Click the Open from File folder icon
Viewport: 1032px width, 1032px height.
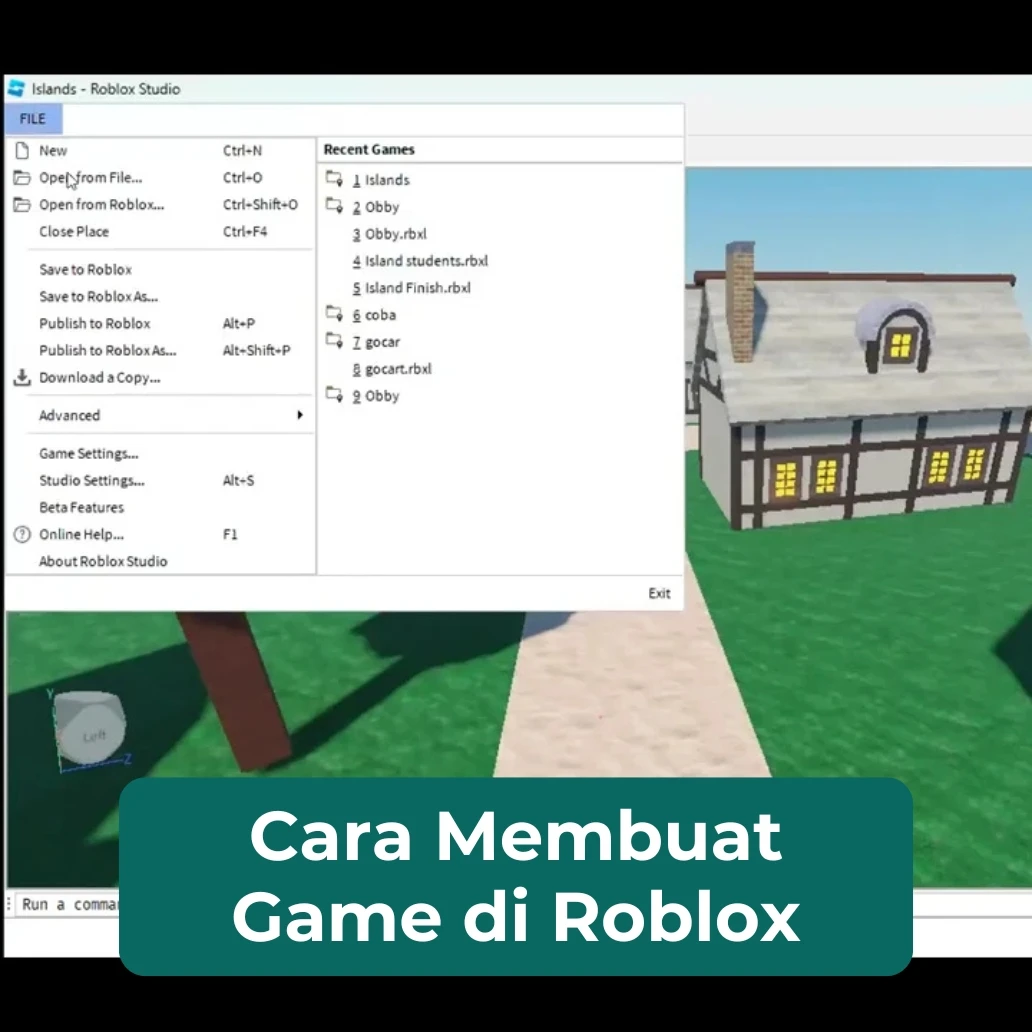coord(21,177)
